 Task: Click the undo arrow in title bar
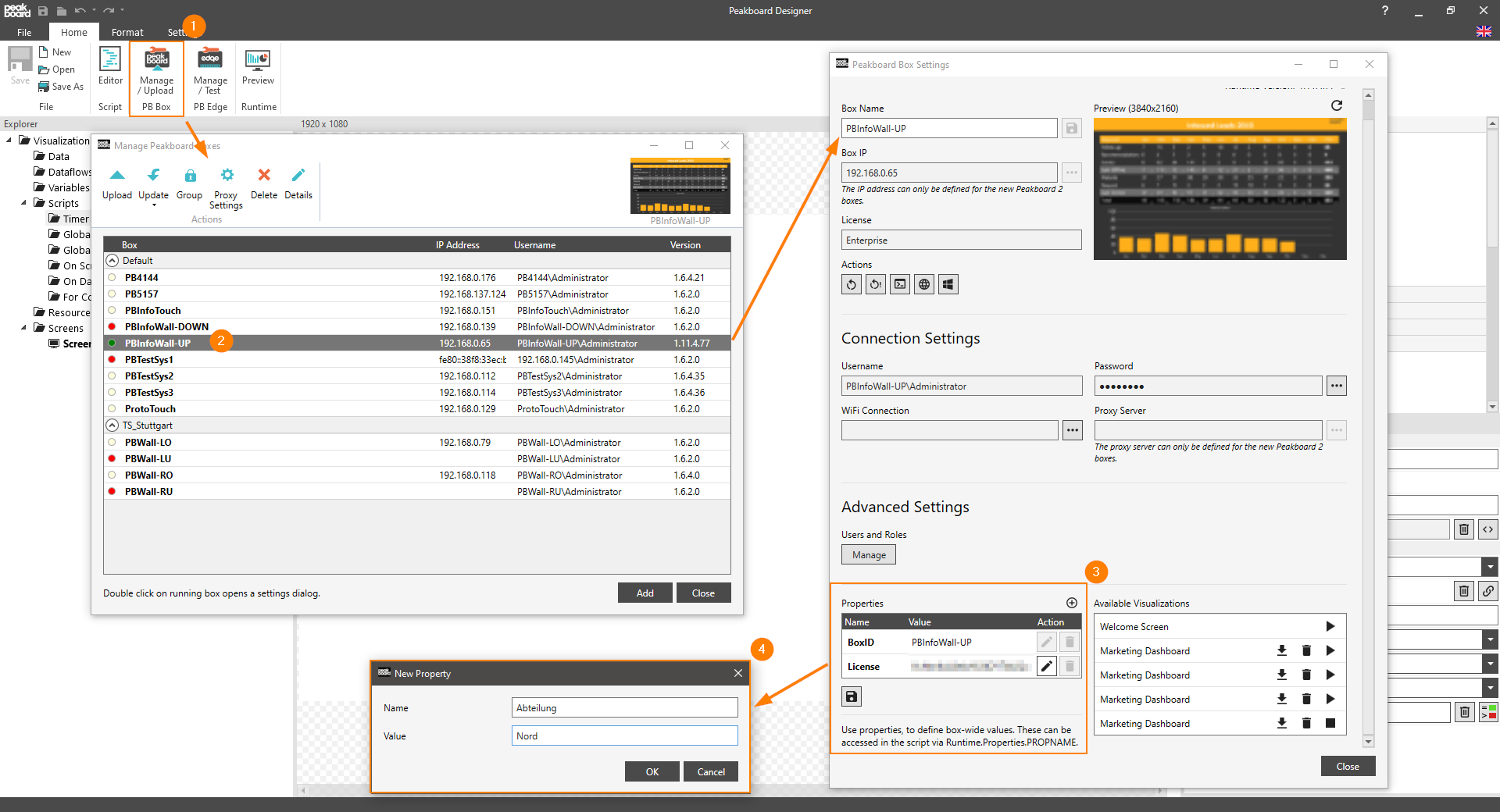pyautogui.click(x=79, y=11)
